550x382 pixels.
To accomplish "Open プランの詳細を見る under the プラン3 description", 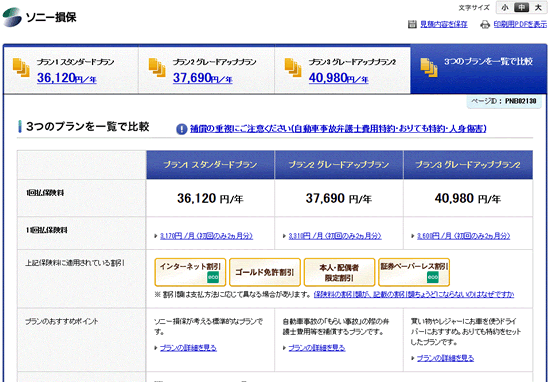I will (445, 358).
